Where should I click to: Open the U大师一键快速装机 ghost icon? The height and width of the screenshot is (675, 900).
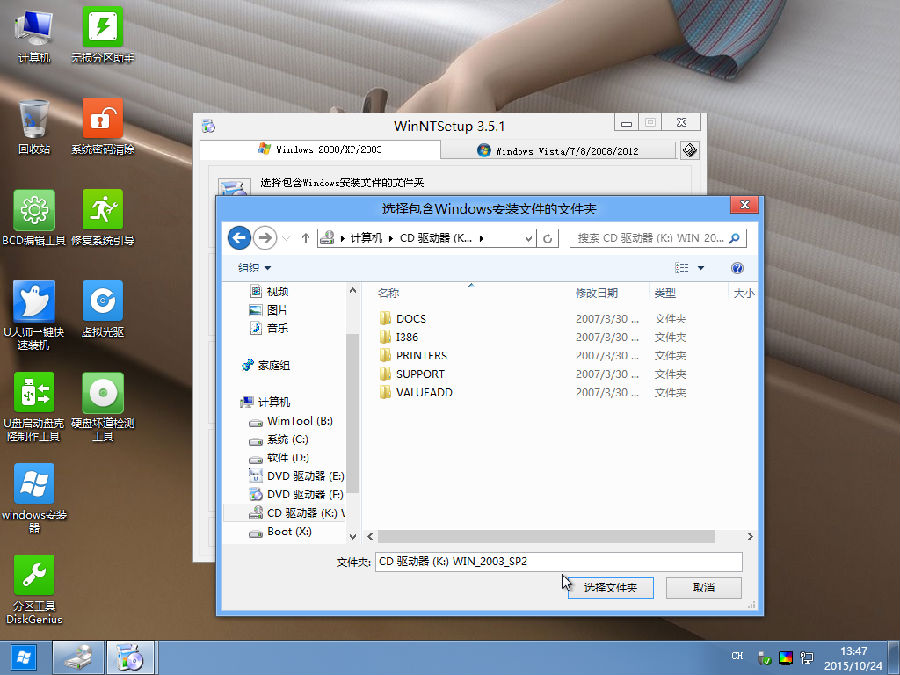pos(34,316)
